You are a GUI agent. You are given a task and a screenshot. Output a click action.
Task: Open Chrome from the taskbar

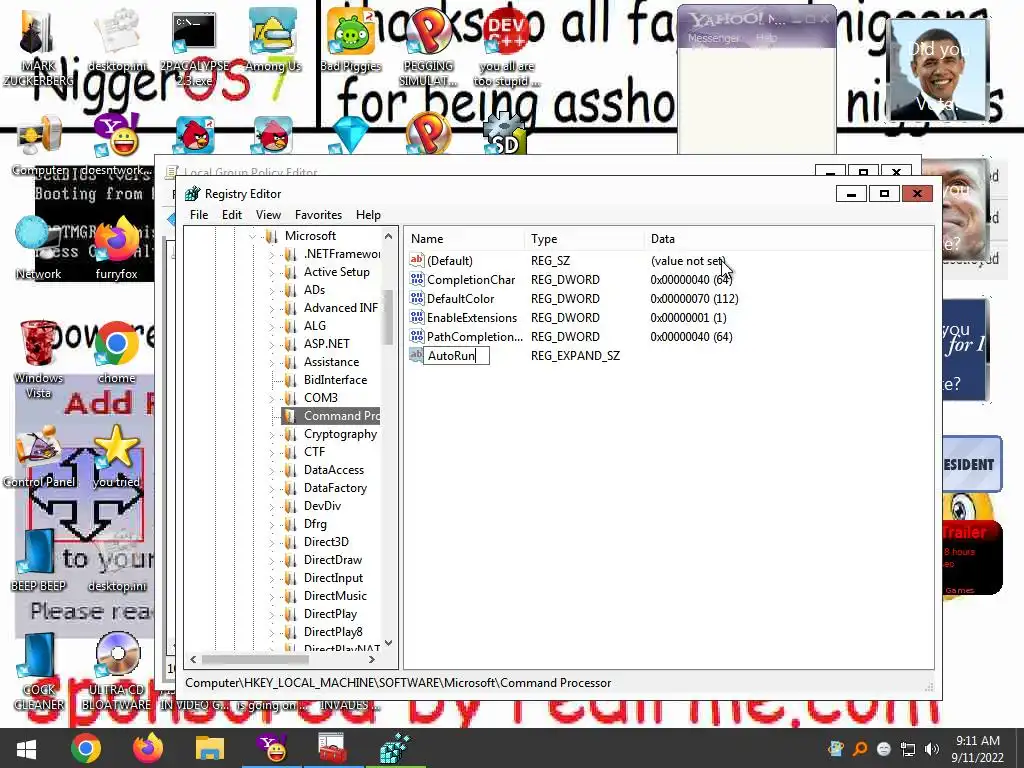click(86, 748)
